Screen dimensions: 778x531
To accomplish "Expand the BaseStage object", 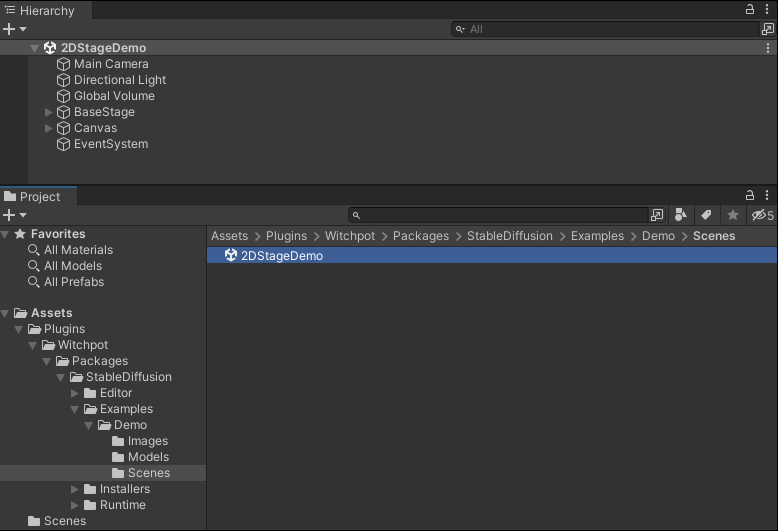I will click(x=48, y=112).
